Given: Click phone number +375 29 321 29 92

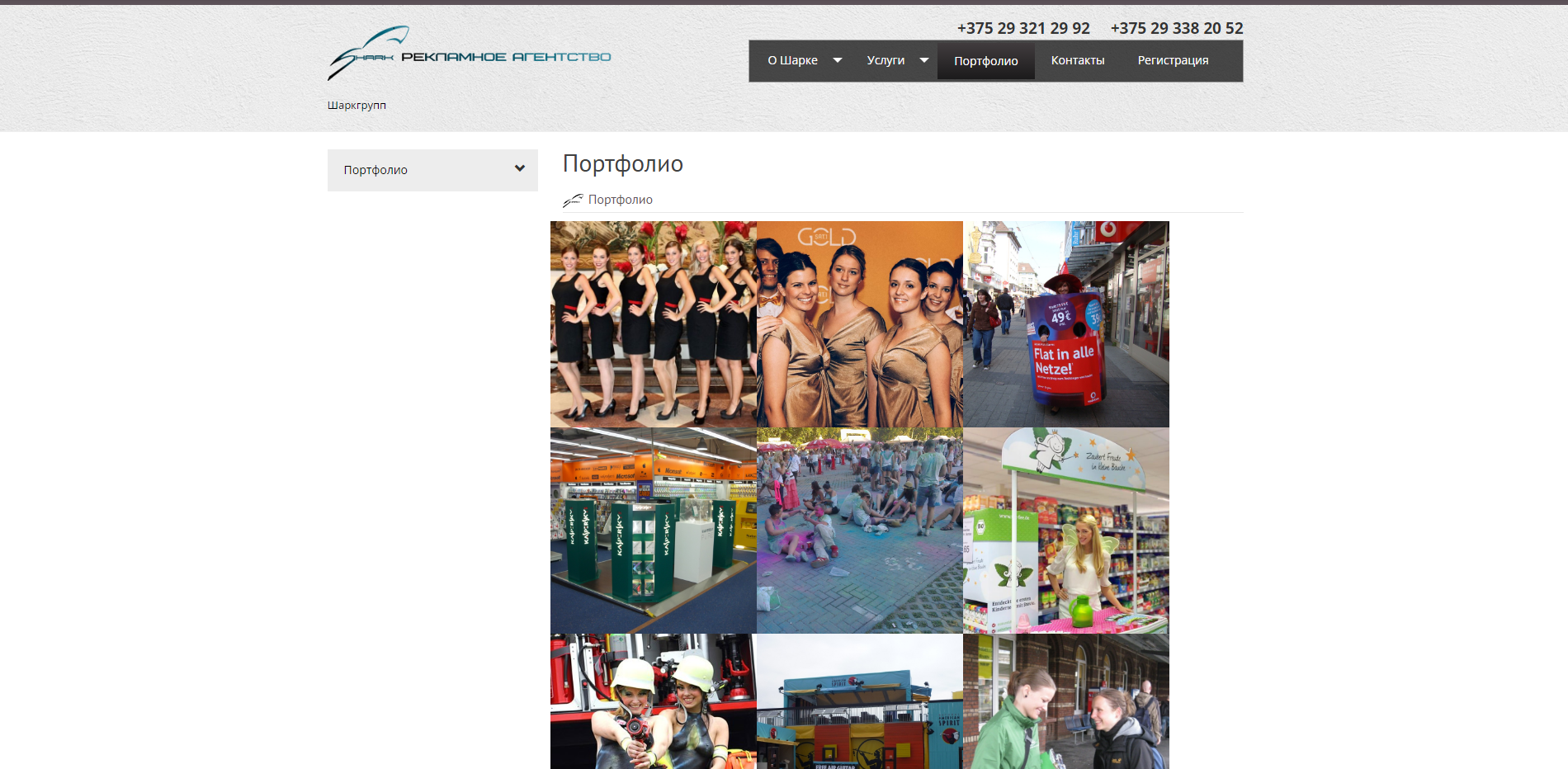Looking at the screenshot, I should click(x=1023, y=28).
